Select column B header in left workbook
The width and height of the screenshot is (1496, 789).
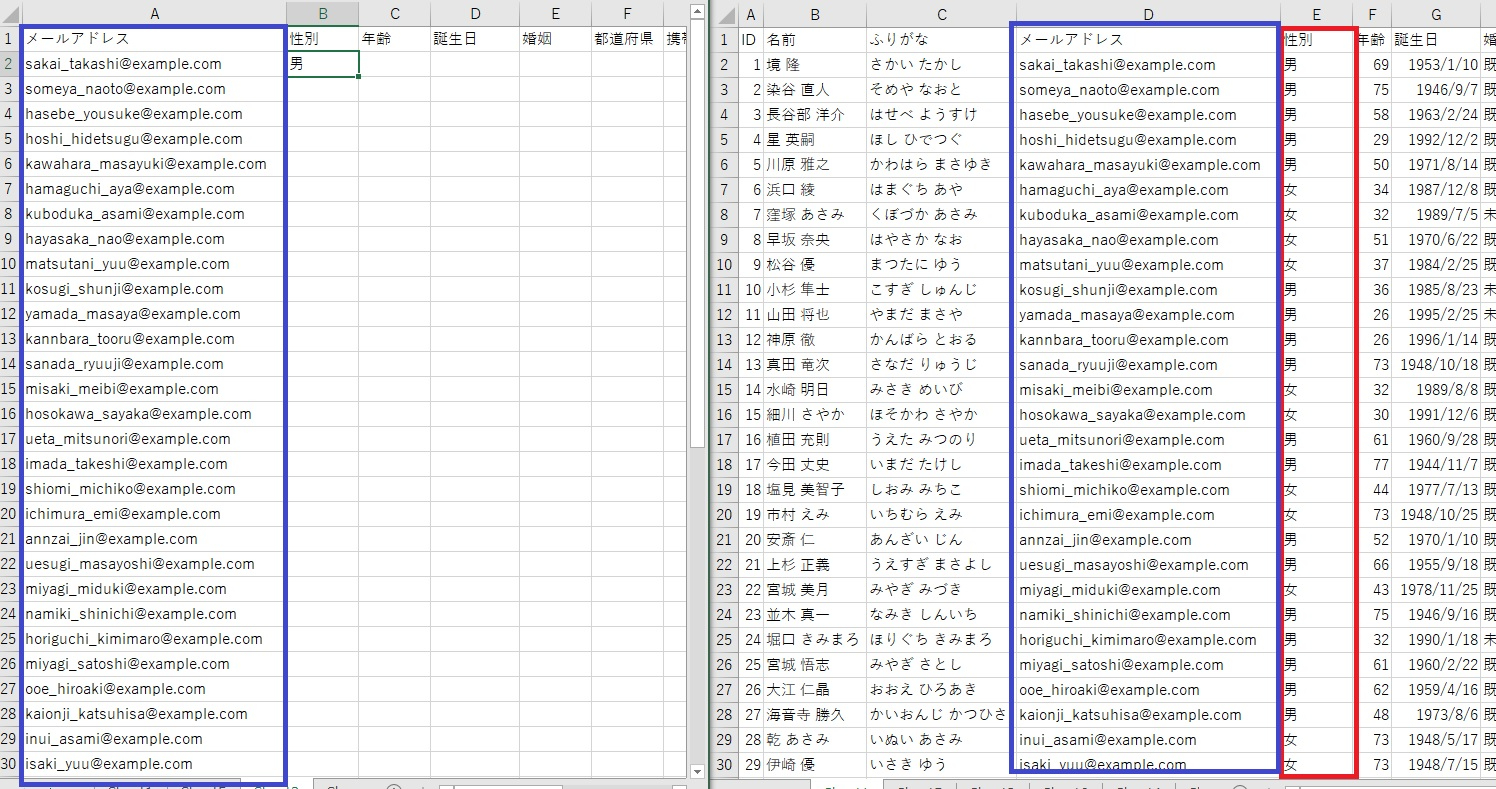[323, 14]
